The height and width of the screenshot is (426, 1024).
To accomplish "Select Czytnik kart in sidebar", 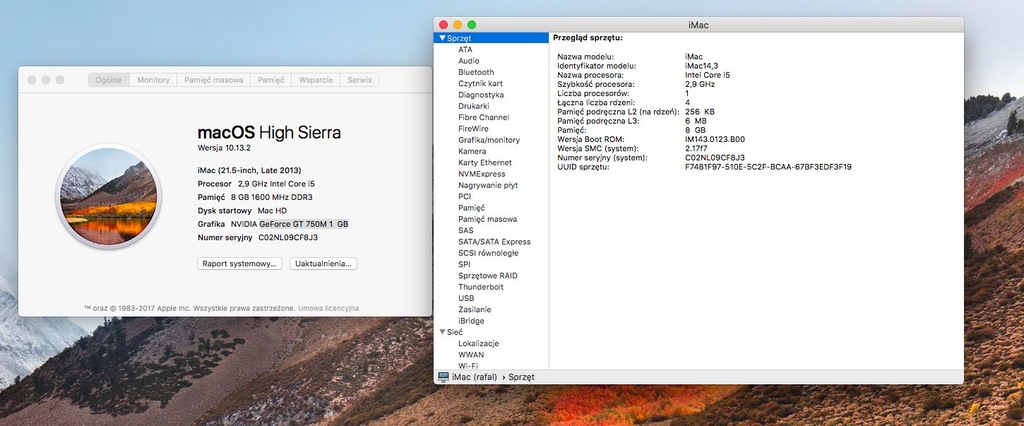I will click(x=480, y=84).
